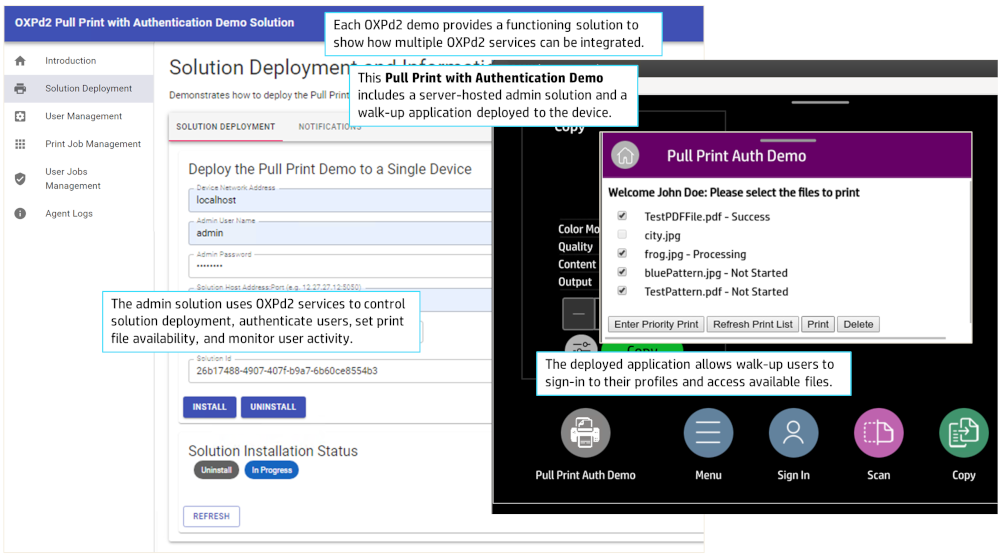Check the city.jpg checkbox
The image size is (1000, 556).
[622, 235]
